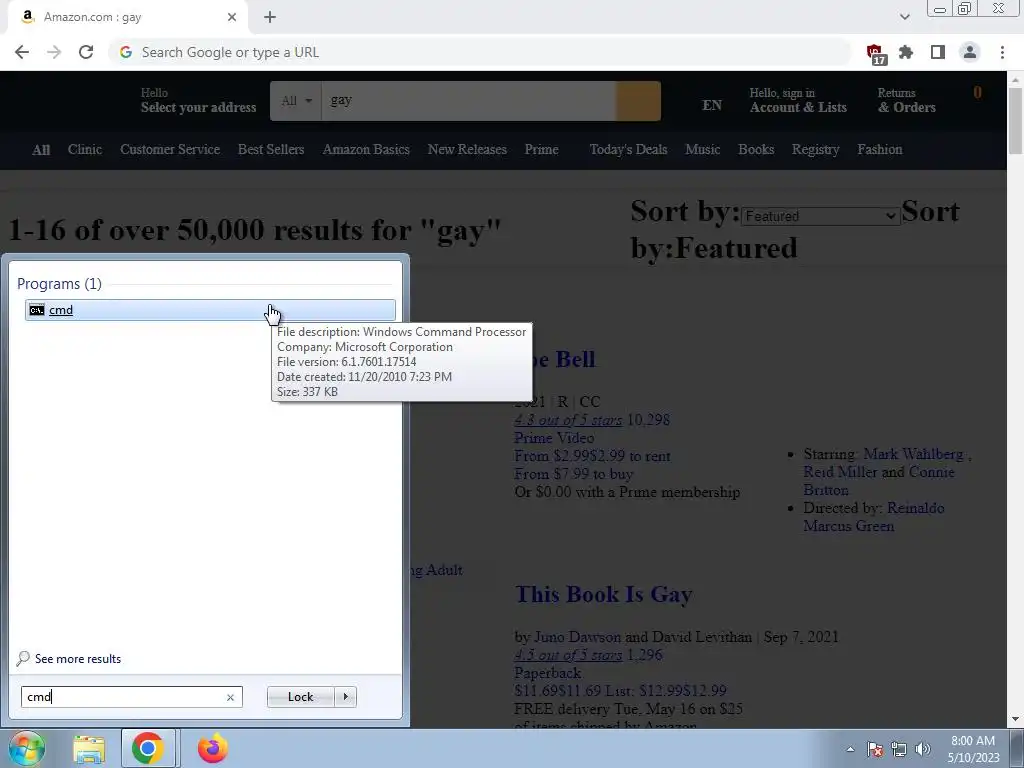Open the Fashion nav link
The image size is (1024, 768).
point(880,150)
